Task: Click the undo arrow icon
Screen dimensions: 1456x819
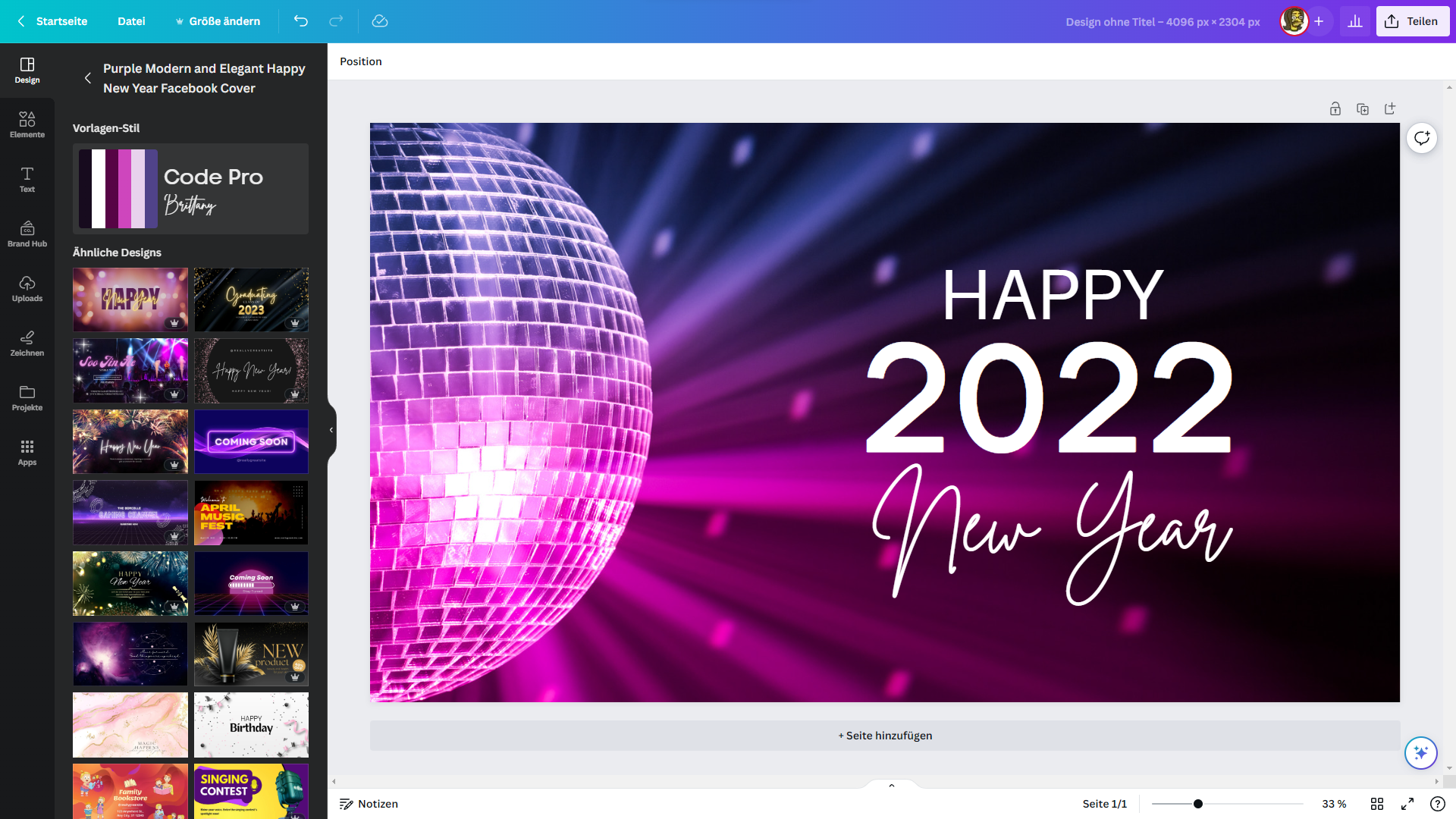Action: (x=301, y=21)
